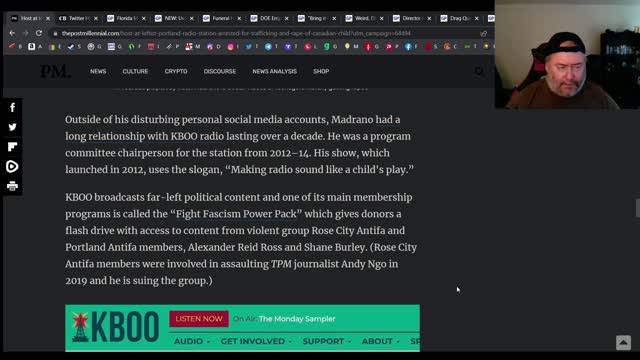The width and height of the screenshot is (640, 360).
Task: Switch to the Weird browser tab
Action: coord(364,18)
